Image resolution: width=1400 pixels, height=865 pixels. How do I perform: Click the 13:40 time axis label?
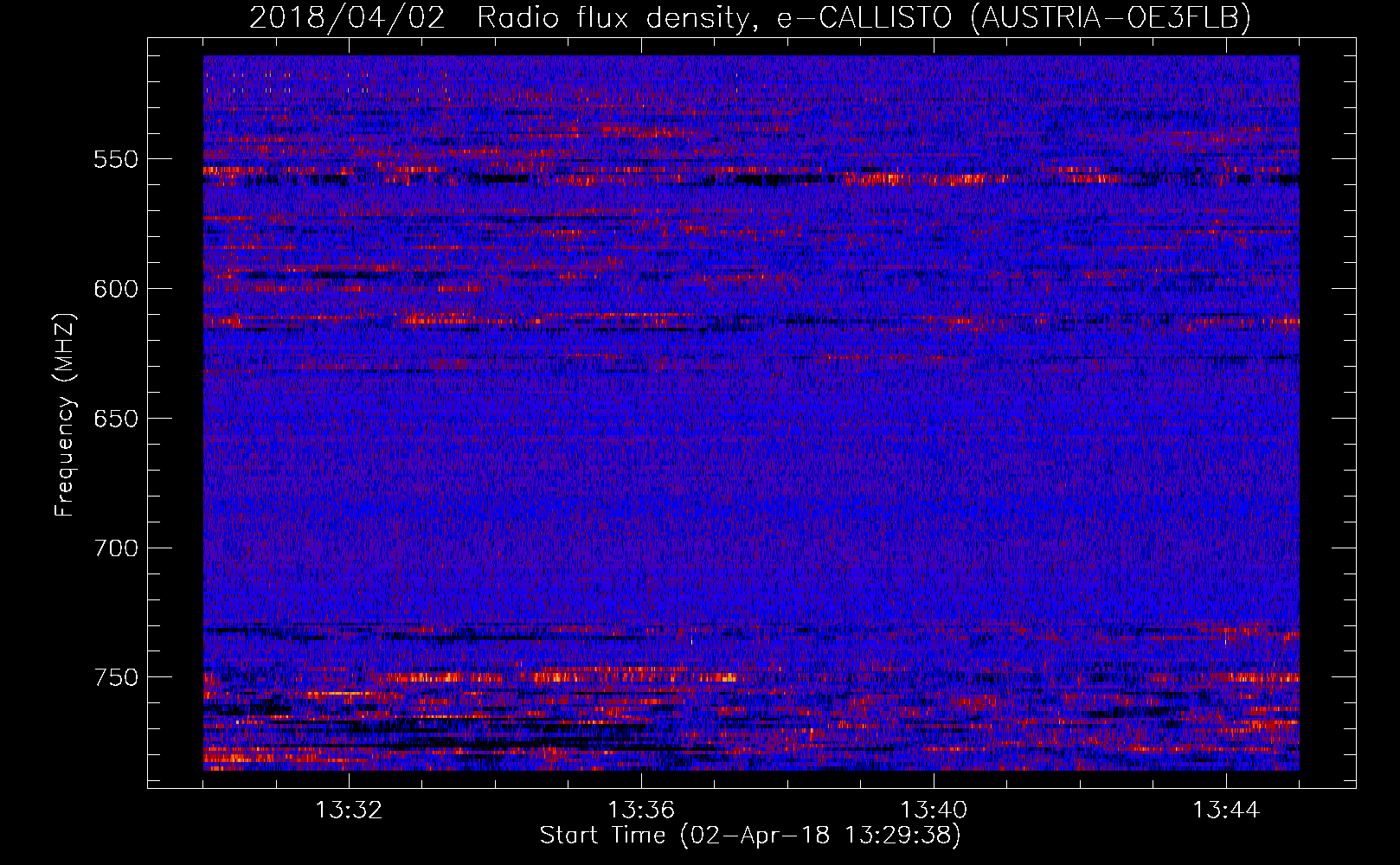point(934,811)
